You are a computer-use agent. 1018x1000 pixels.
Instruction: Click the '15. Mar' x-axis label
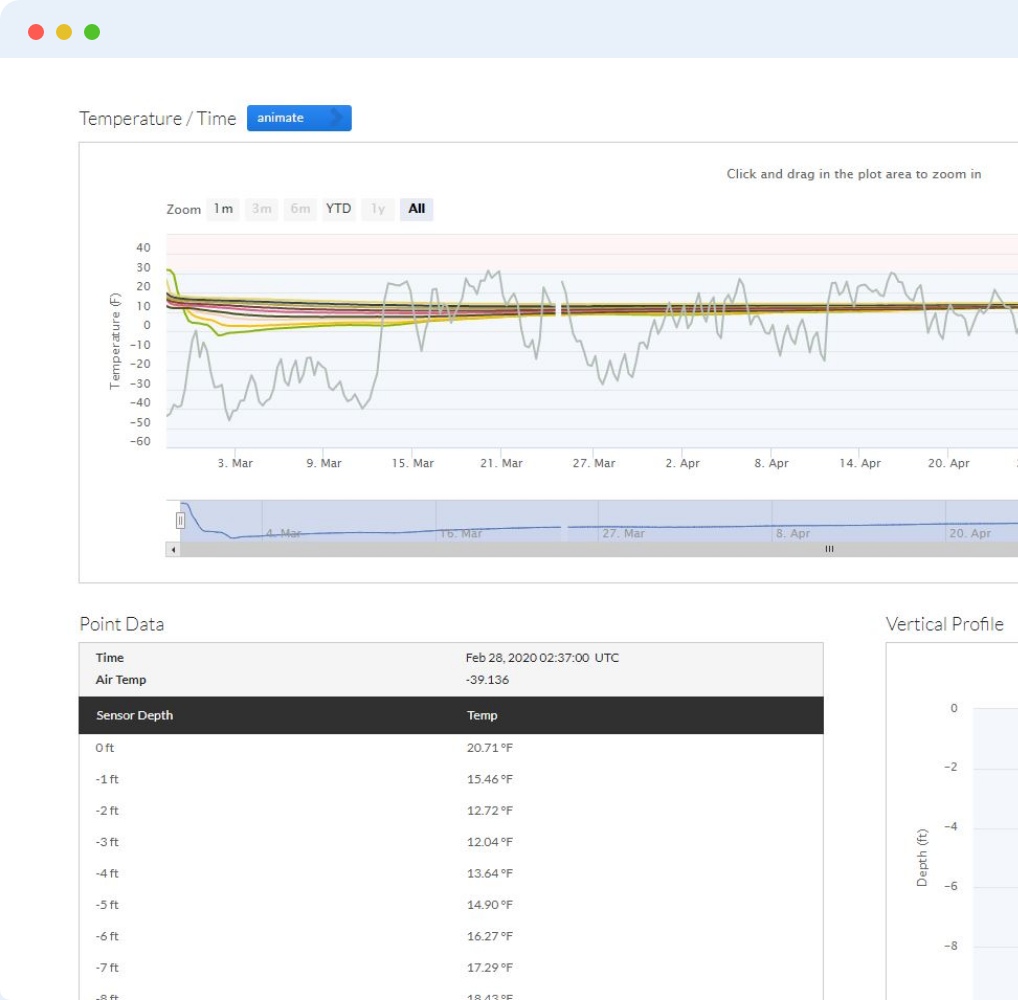click(413, 463)
